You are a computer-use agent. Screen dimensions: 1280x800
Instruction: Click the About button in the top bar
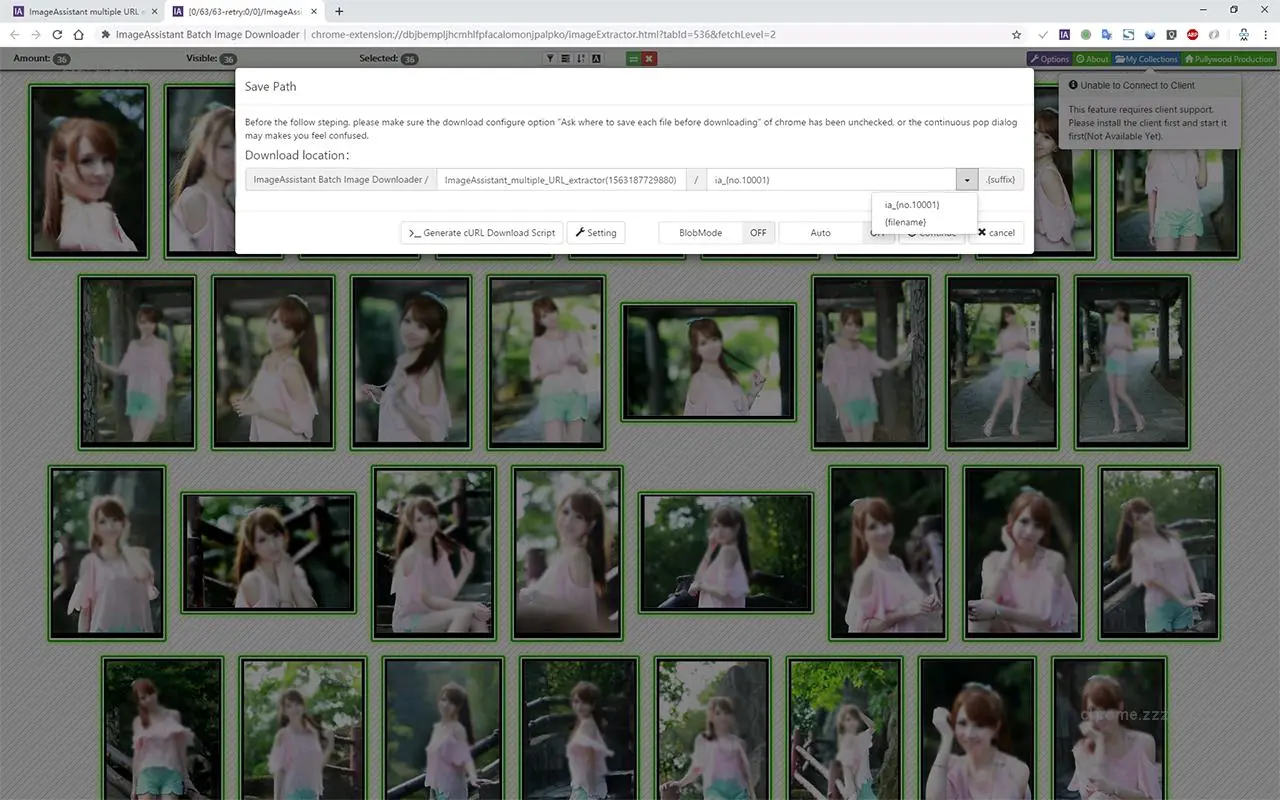[x=1090, y=58]
